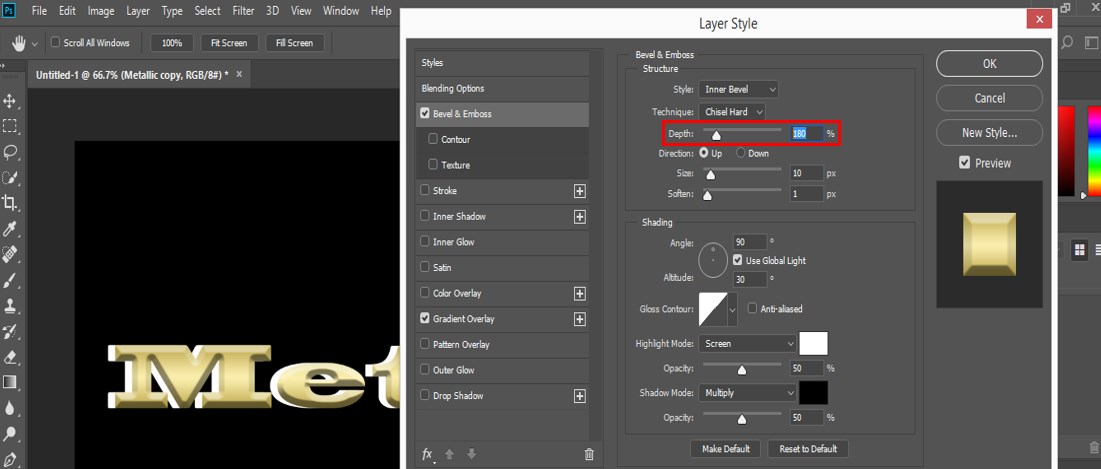Click Cancel in Layer Style dialog
Viewport: 1101px width, 469px height.
(989, 98)
